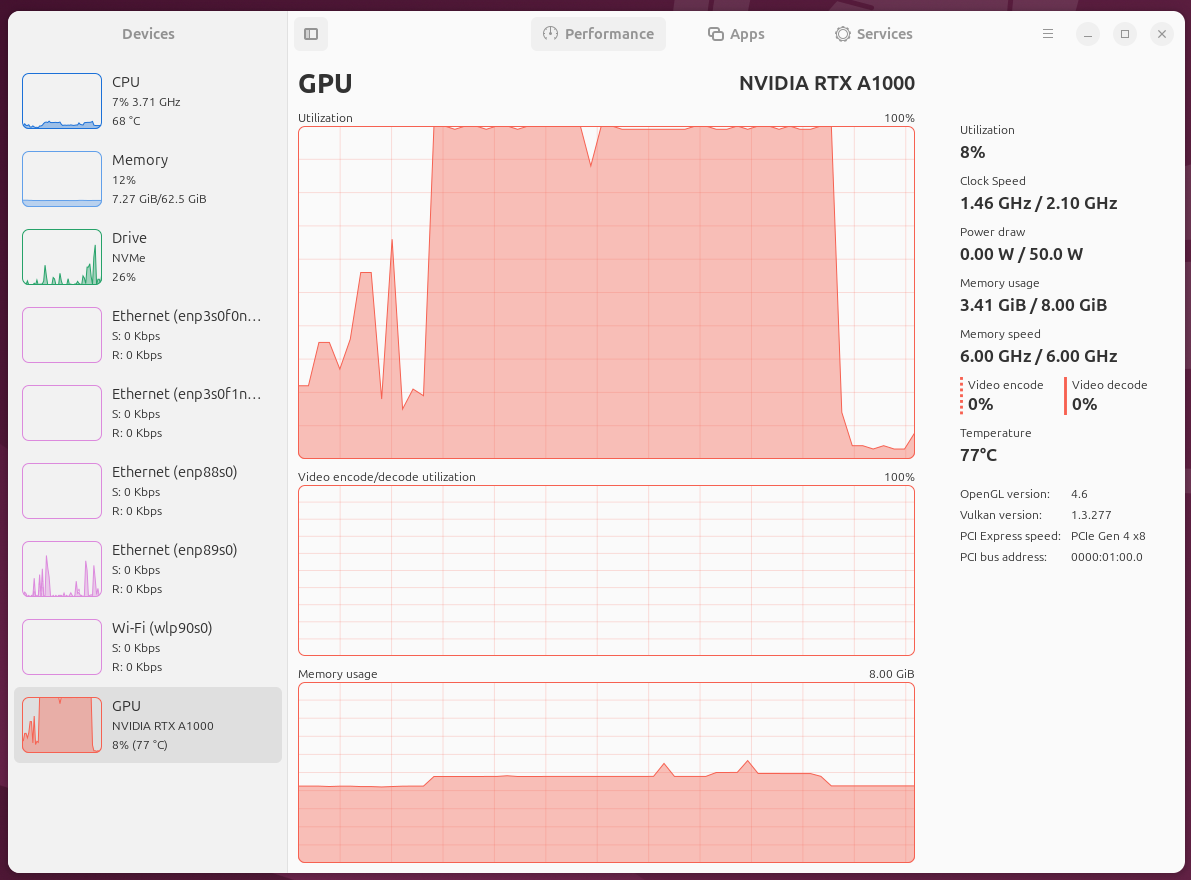
Task: Click the Video encode/decode utilization graph
Action: click(605, 569)
